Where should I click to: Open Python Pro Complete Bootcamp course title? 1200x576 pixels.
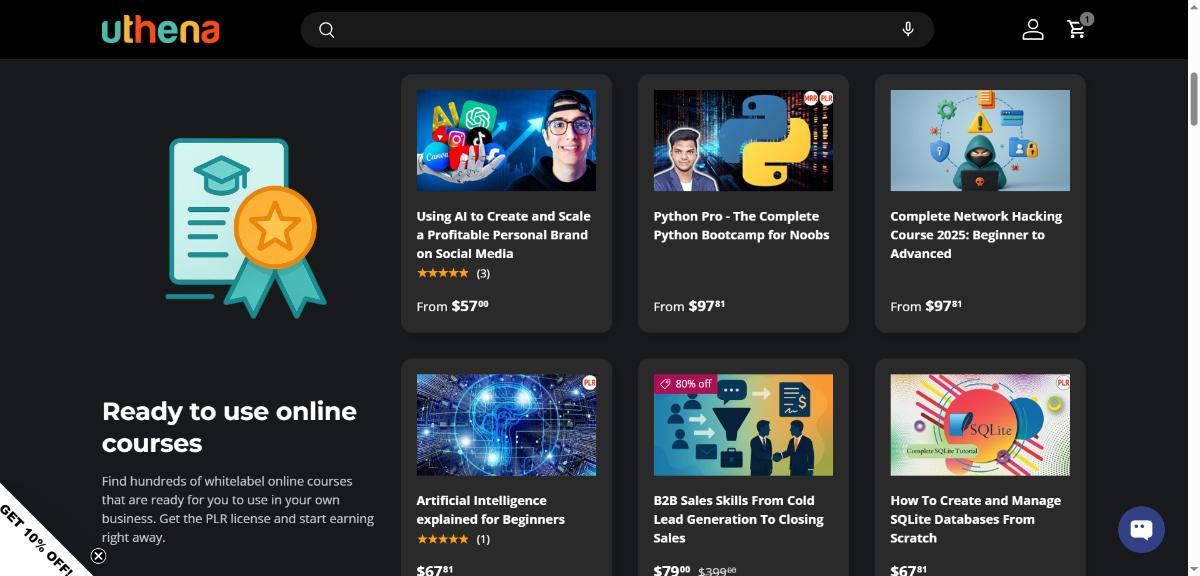click(741, 225)
